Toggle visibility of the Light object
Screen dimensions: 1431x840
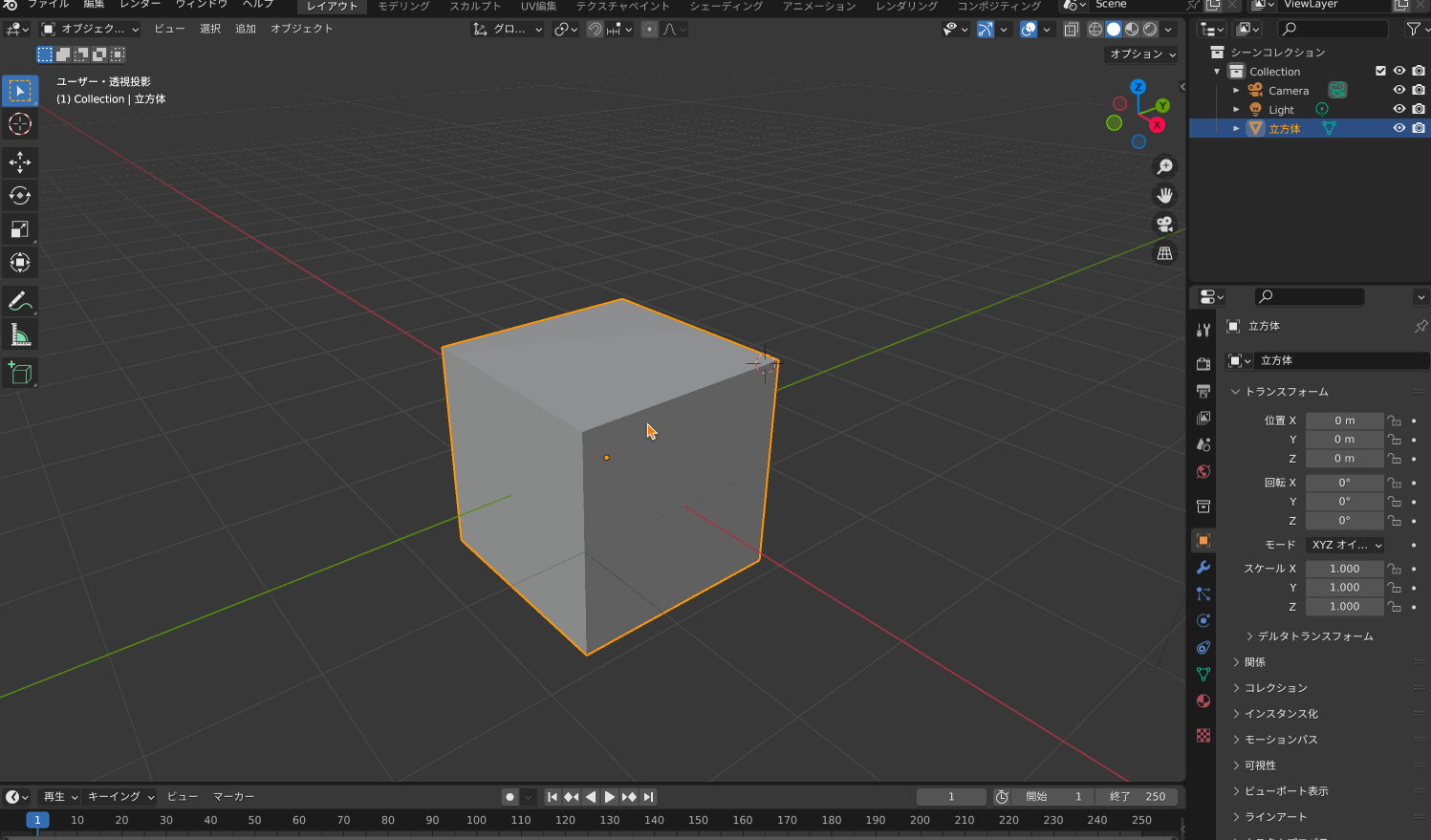click(1399, 109)
